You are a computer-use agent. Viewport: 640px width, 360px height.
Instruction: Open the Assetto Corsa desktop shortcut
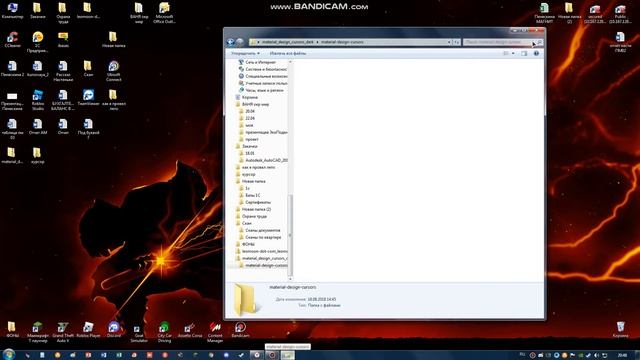coord(189,330)
